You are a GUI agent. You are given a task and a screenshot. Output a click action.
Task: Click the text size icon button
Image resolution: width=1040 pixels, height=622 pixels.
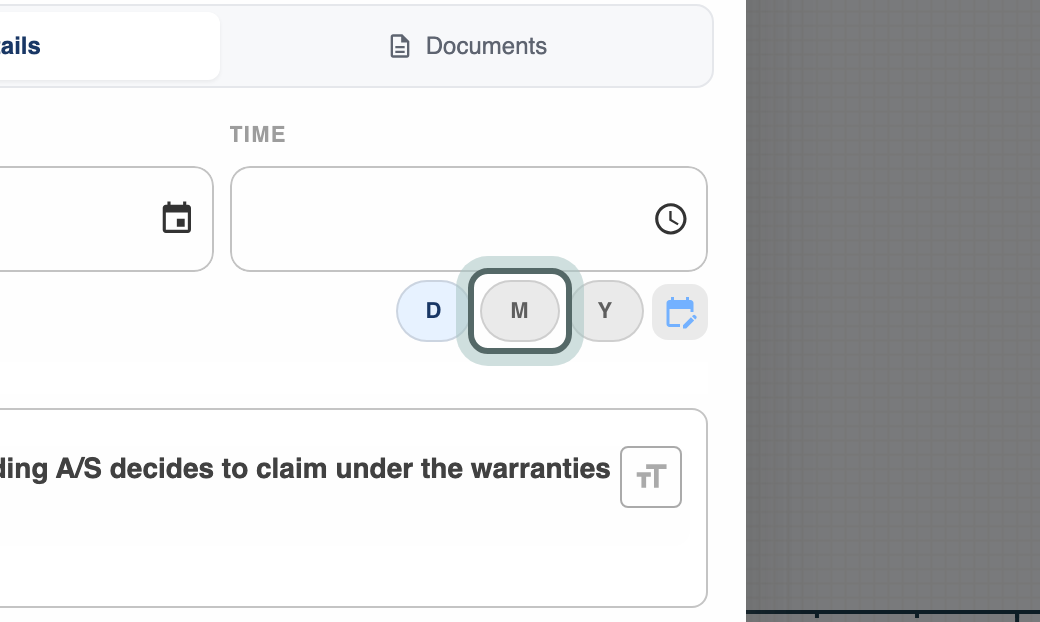[x=651, y=477]
